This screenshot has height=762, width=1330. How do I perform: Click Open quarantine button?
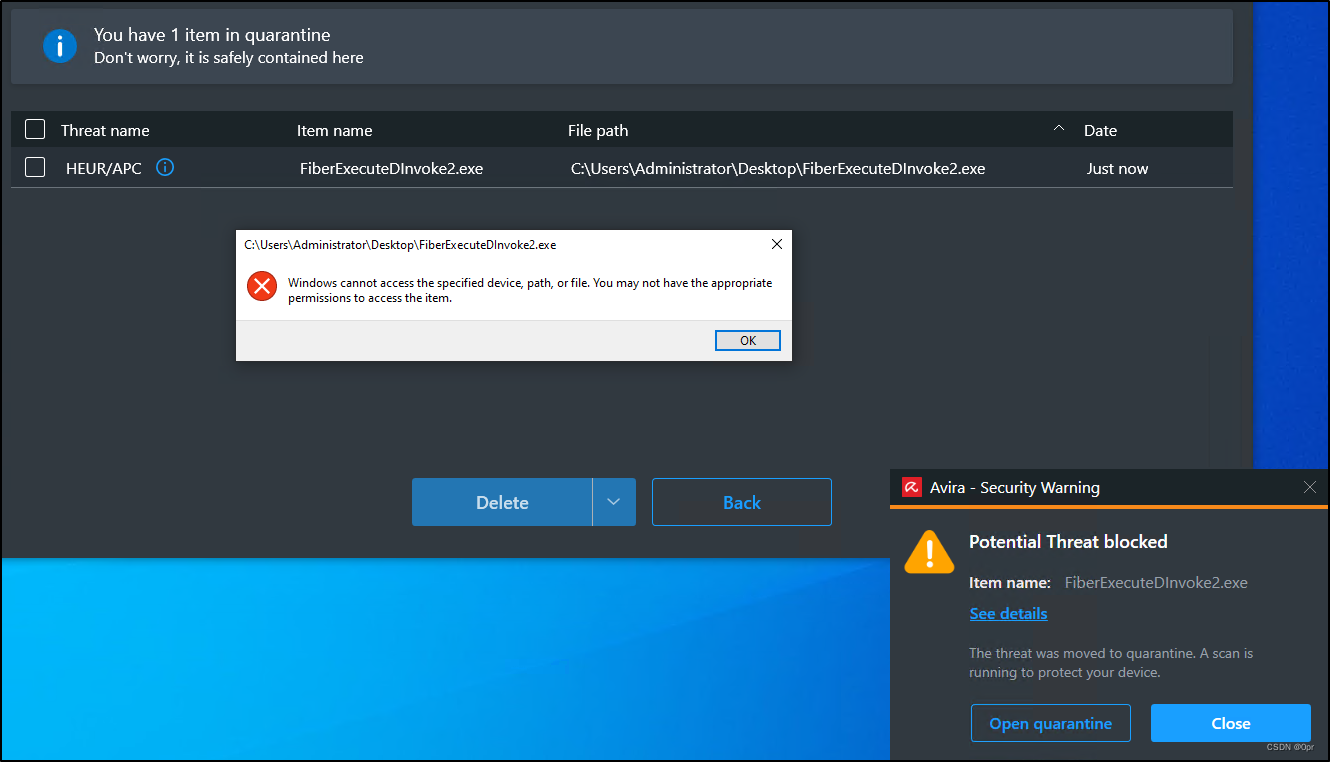[x=1051, y=723]
